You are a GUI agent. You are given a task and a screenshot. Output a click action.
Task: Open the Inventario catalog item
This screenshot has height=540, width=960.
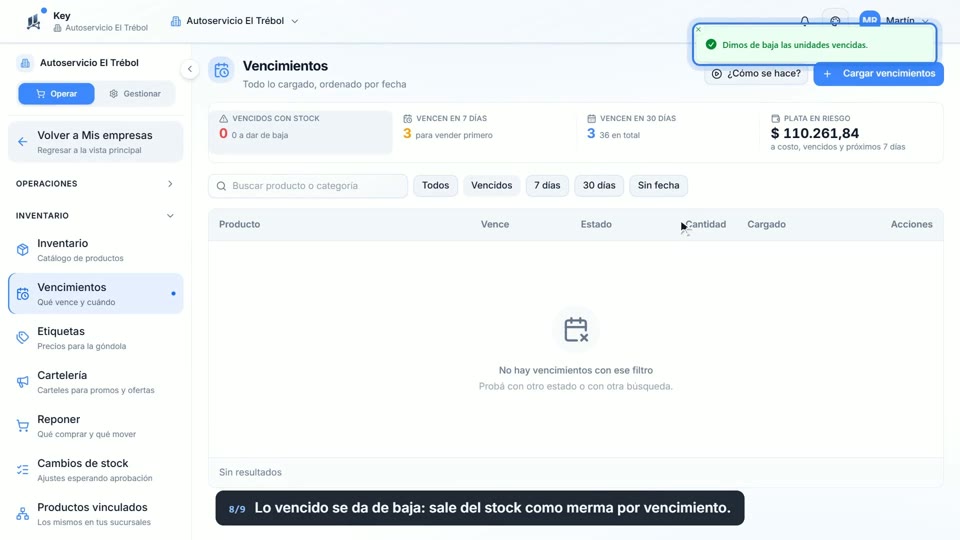(96, 250)
